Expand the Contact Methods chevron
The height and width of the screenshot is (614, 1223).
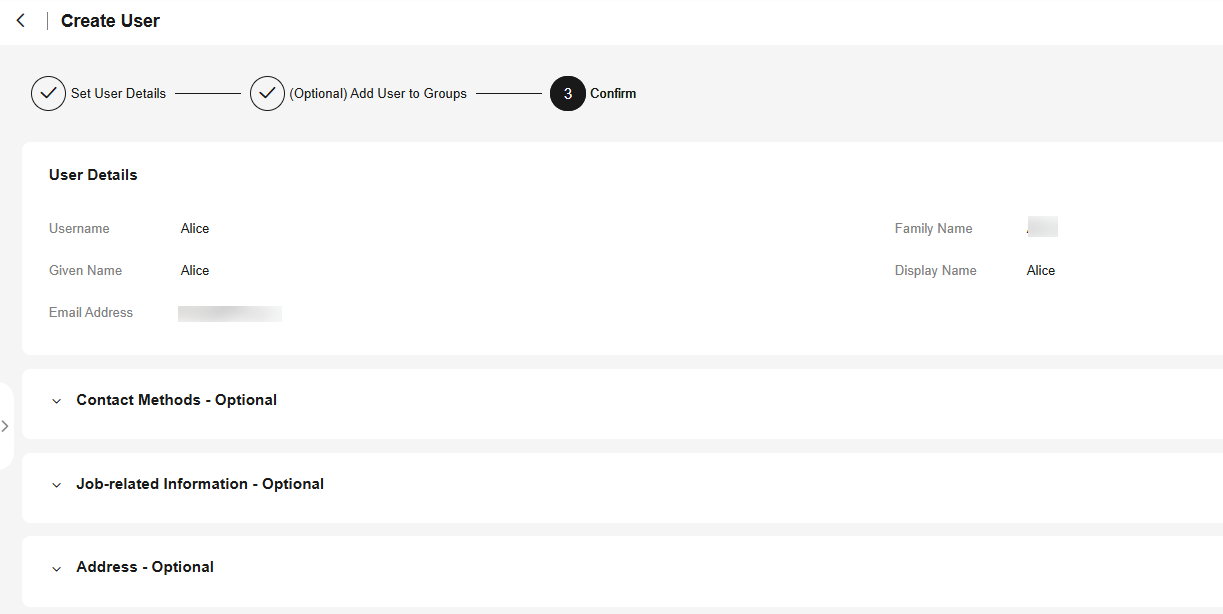57,401
